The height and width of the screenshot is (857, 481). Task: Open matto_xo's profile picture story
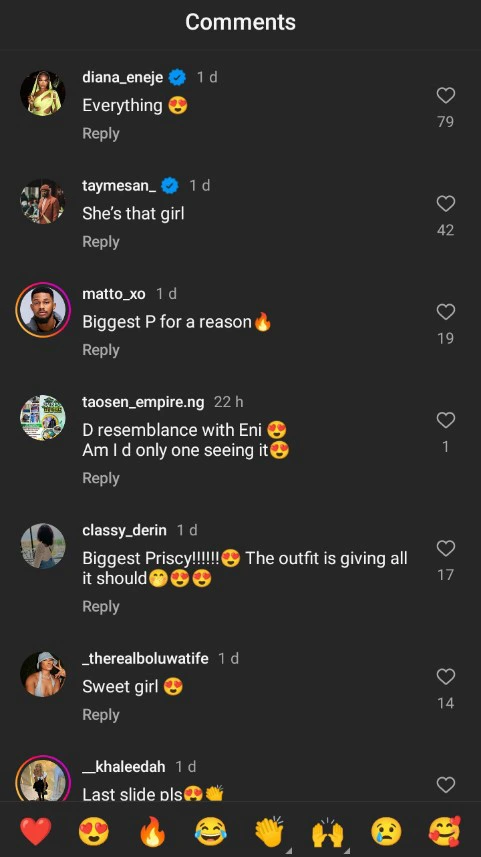click(43, 310)
